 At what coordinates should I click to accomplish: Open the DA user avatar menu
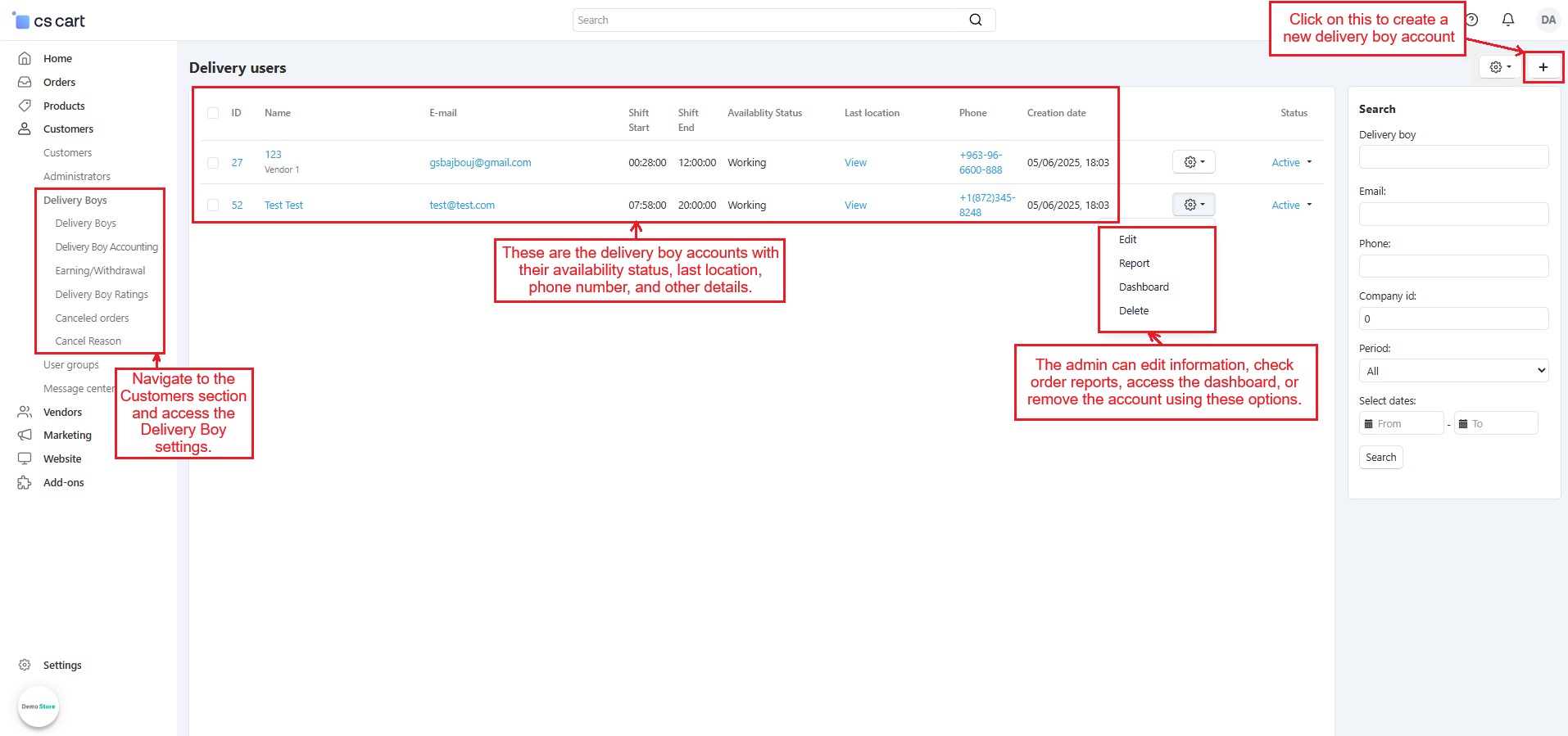[1548, 20]
